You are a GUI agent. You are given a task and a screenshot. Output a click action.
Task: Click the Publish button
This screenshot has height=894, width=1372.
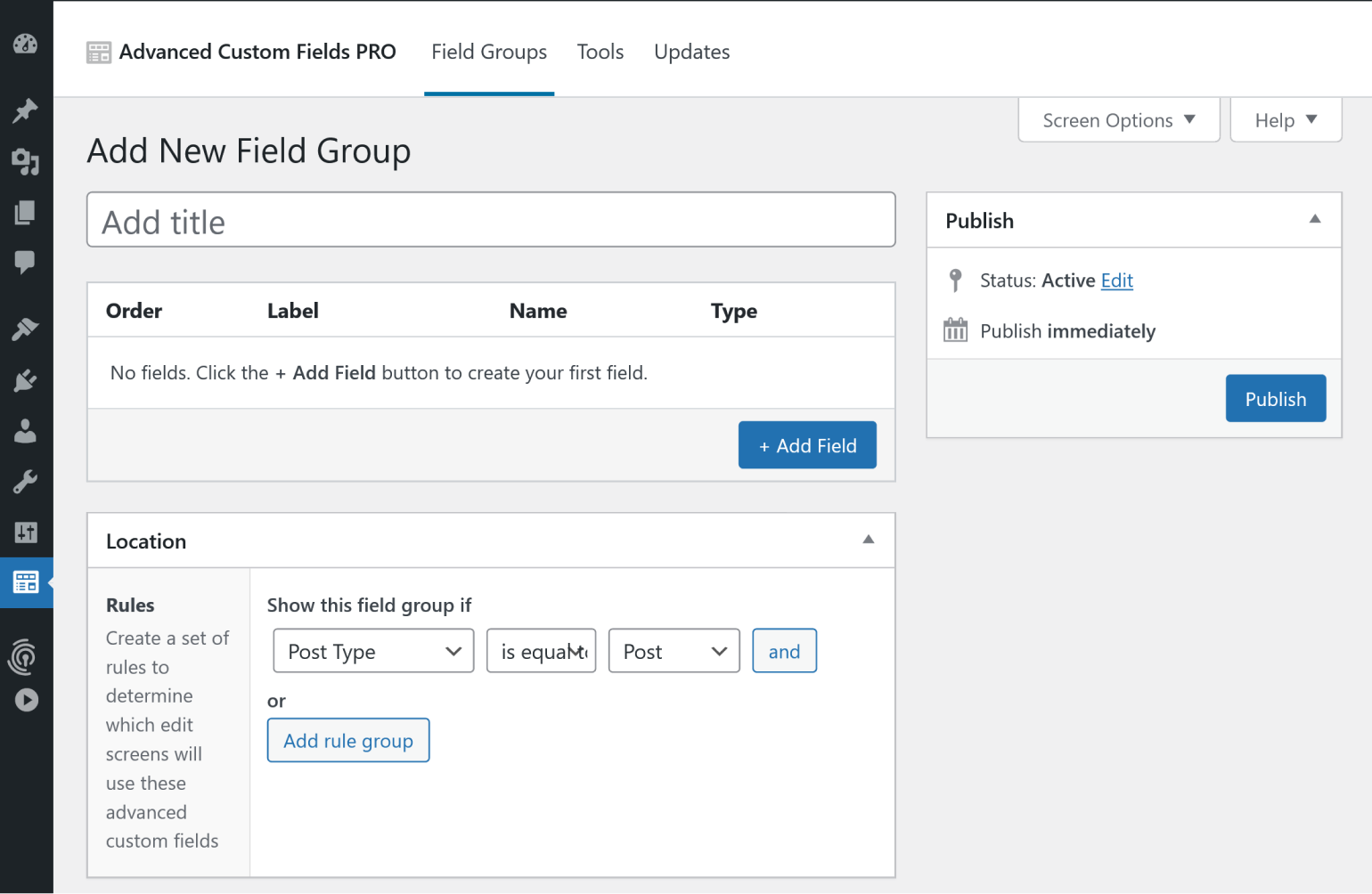point(1275,398)
